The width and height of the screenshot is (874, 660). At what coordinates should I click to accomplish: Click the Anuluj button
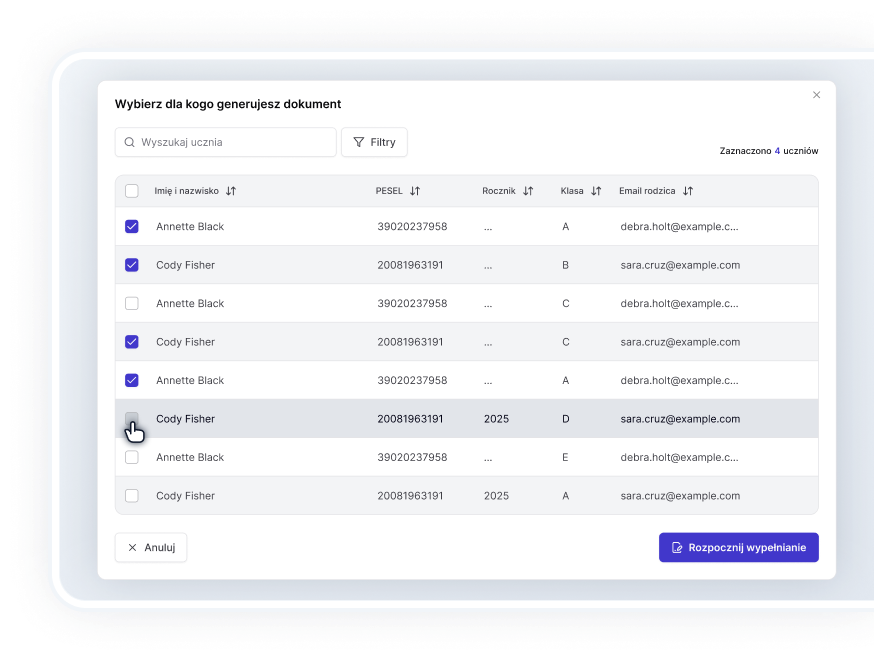pyautogui.click(x=151, y=548)
